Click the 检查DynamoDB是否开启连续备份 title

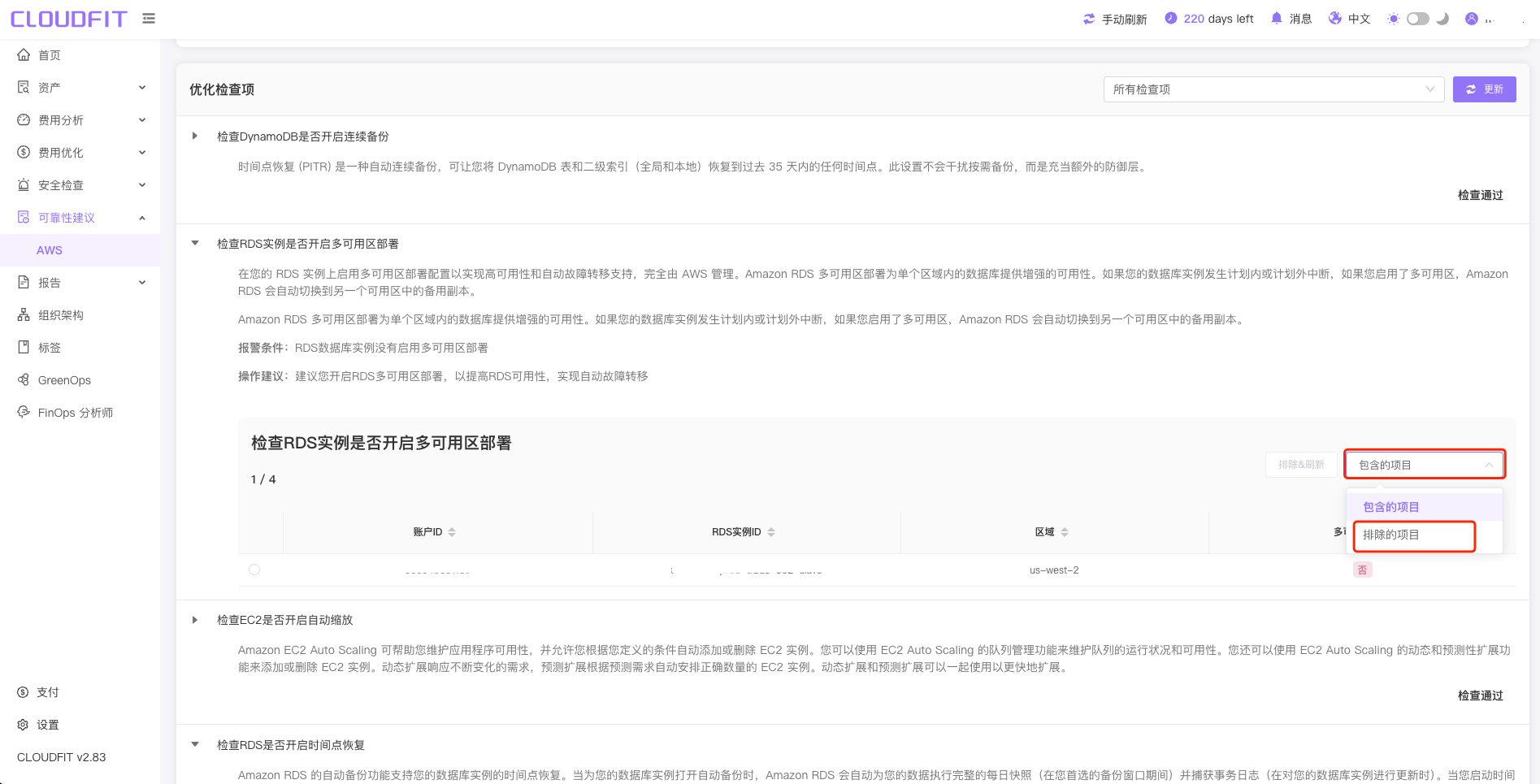(303, 136)
